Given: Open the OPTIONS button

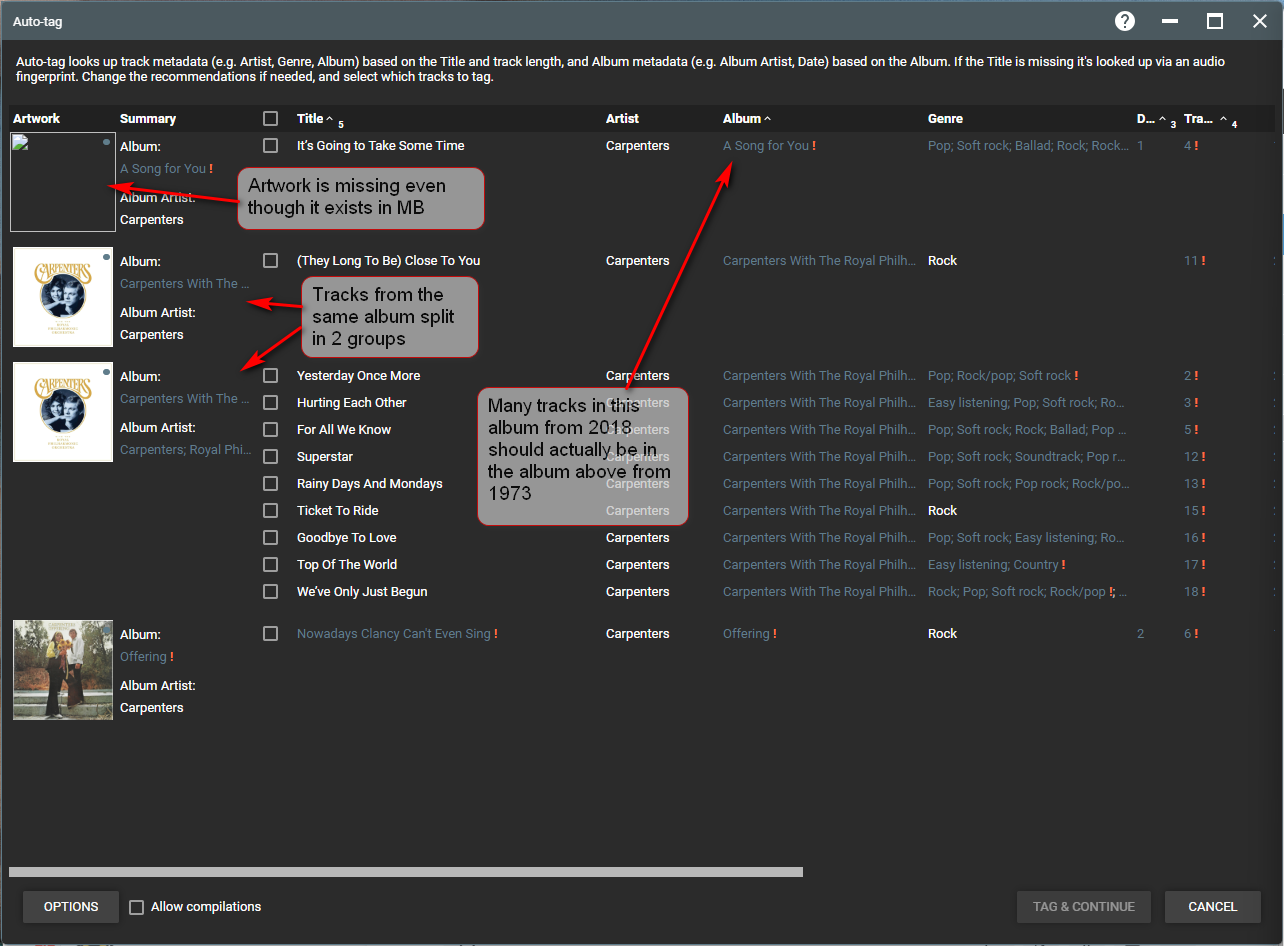Looking at the screenshot, I should tap(71, 907).
